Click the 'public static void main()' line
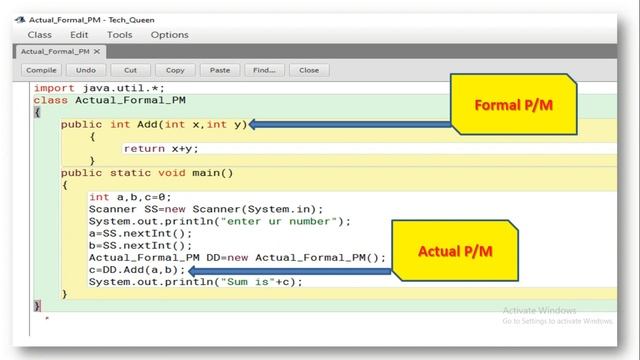 (x=147, y=173)
